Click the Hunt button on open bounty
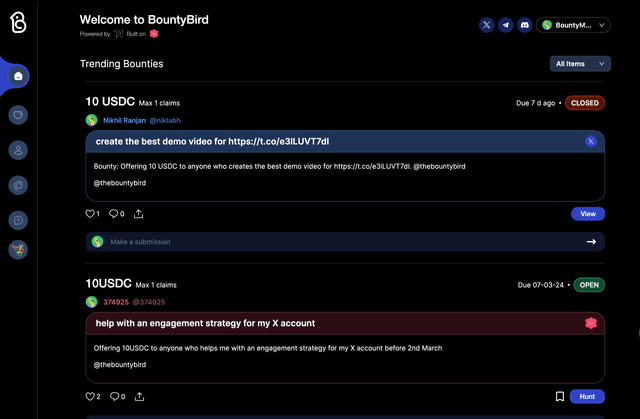 (587, 397)
